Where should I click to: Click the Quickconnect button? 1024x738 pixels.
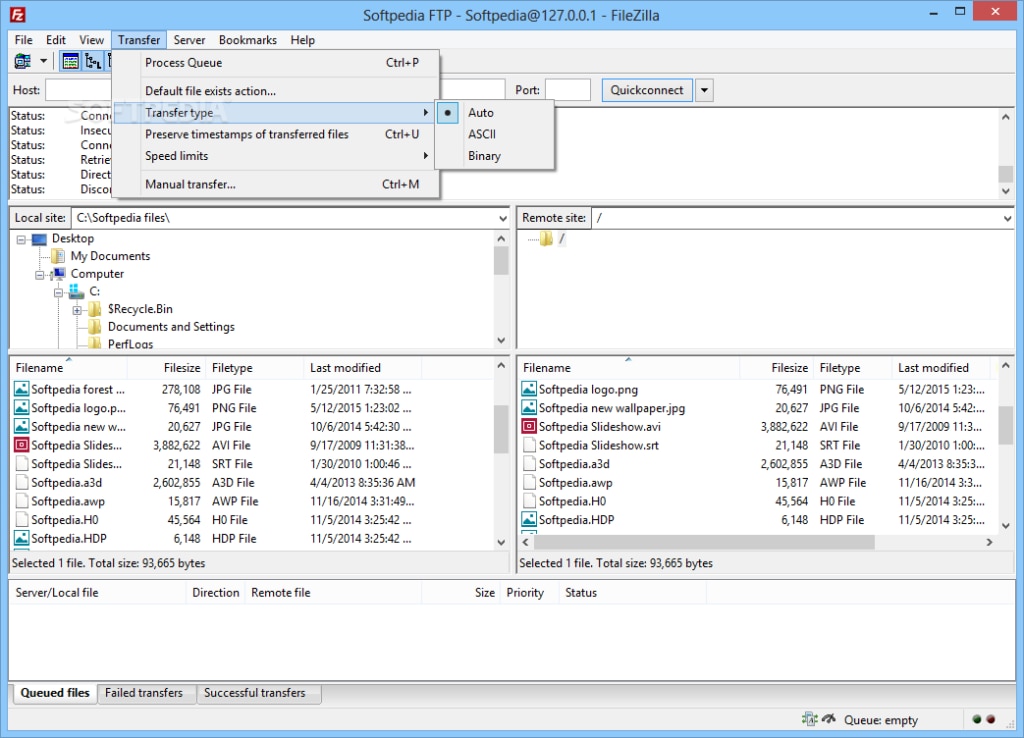pyautogui.click(x=647, y=90)
